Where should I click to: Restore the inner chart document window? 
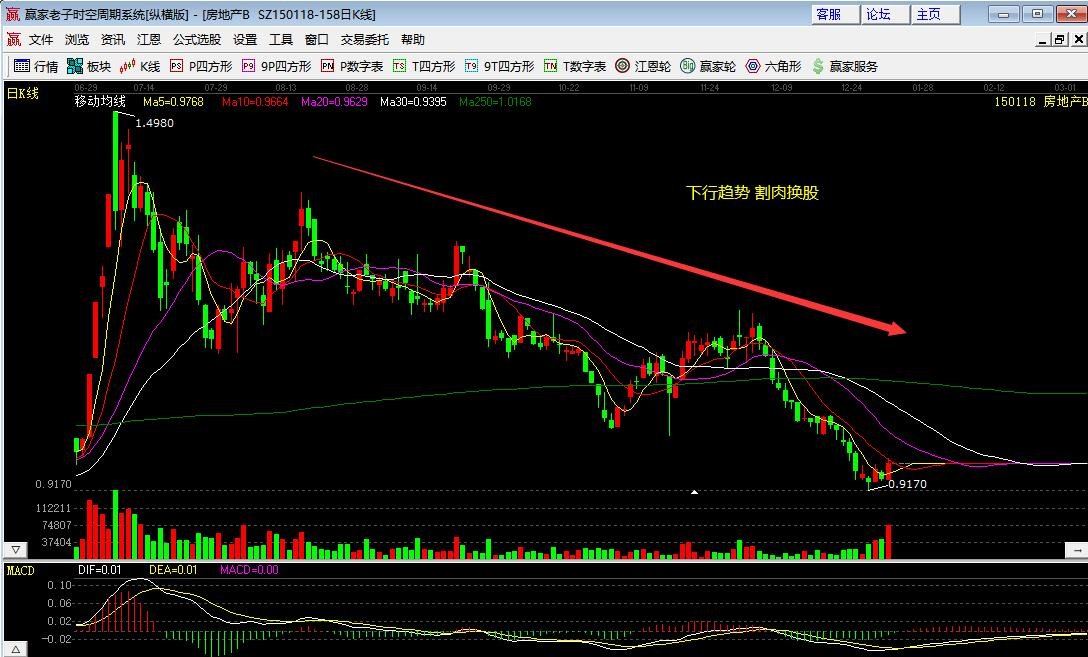tap(1060, 40)
